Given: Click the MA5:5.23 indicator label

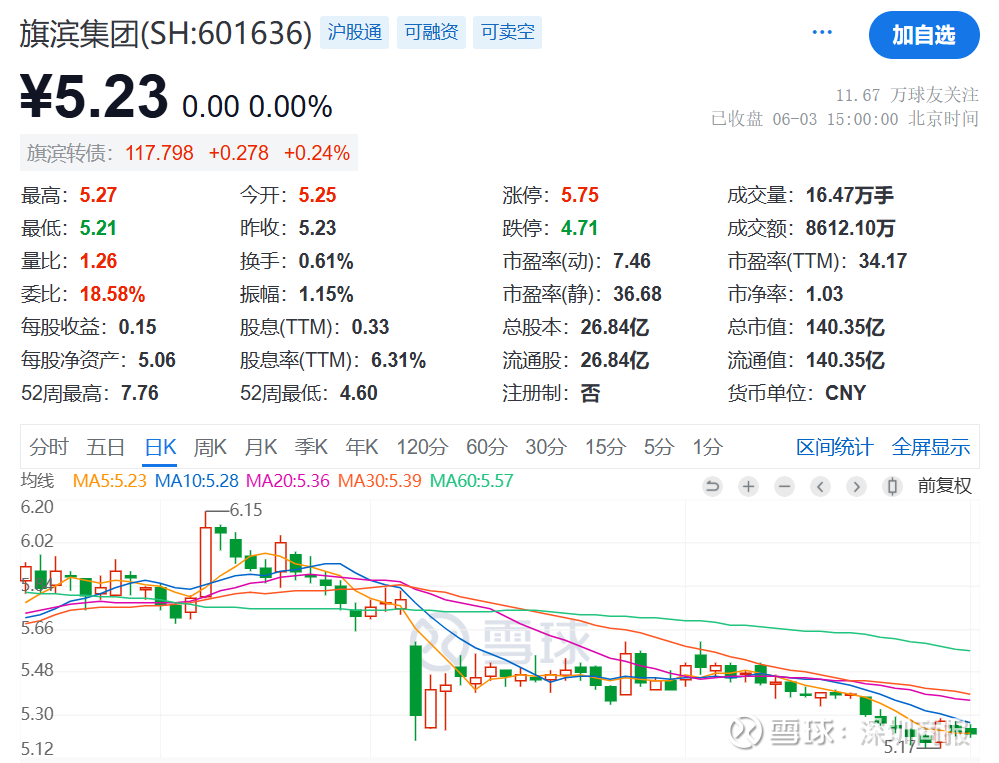Looking at the screenshot, I should [110, 481].
